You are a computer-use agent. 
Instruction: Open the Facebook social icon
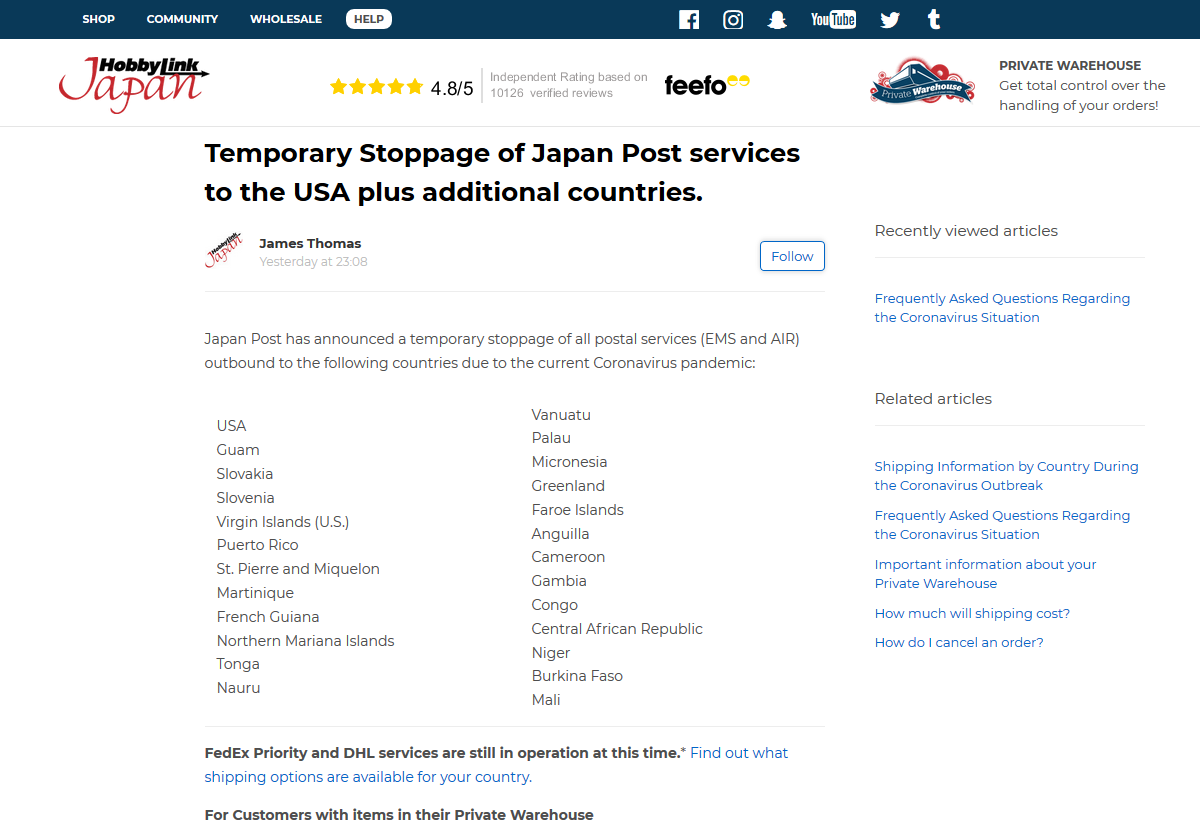tap(689, 19)
